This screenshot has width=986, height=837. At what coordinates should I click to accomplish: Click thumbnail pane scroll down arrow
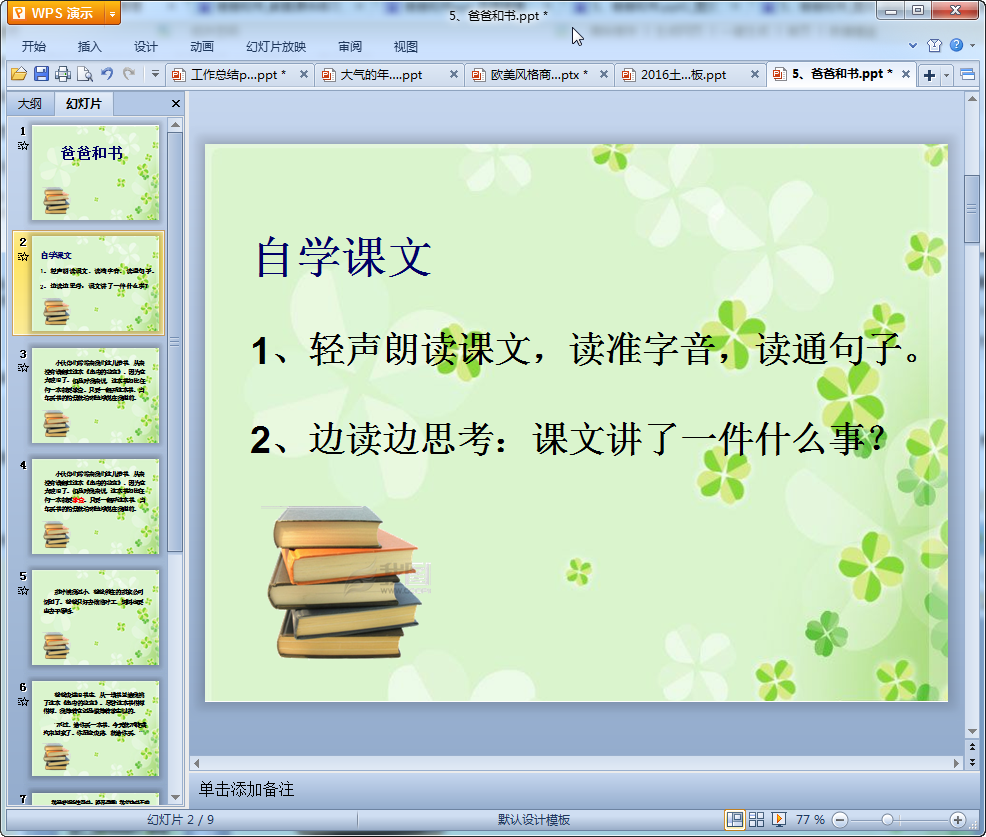pos(175,797)
